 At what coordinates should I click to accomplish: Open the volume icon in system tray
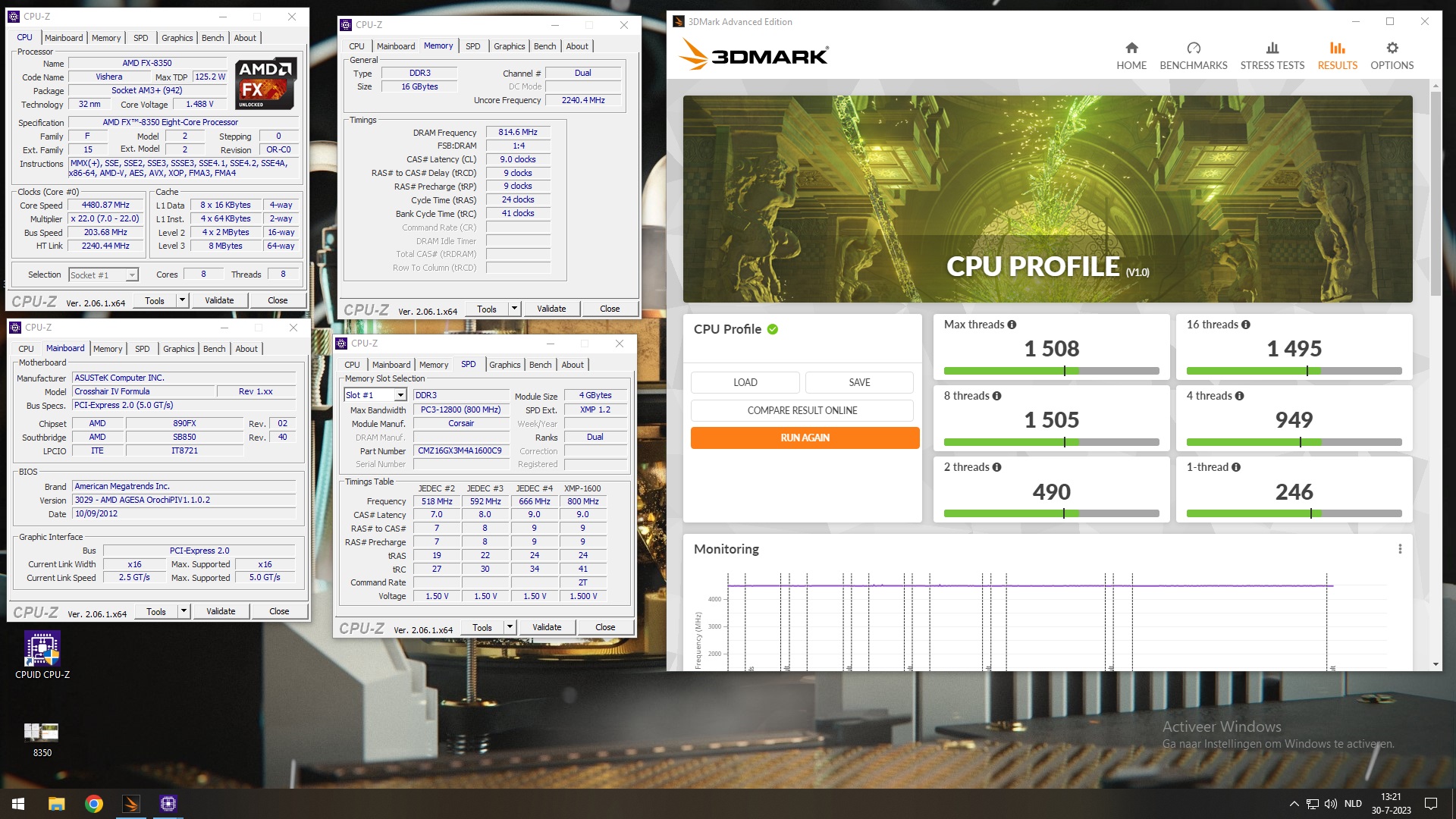1330,804
